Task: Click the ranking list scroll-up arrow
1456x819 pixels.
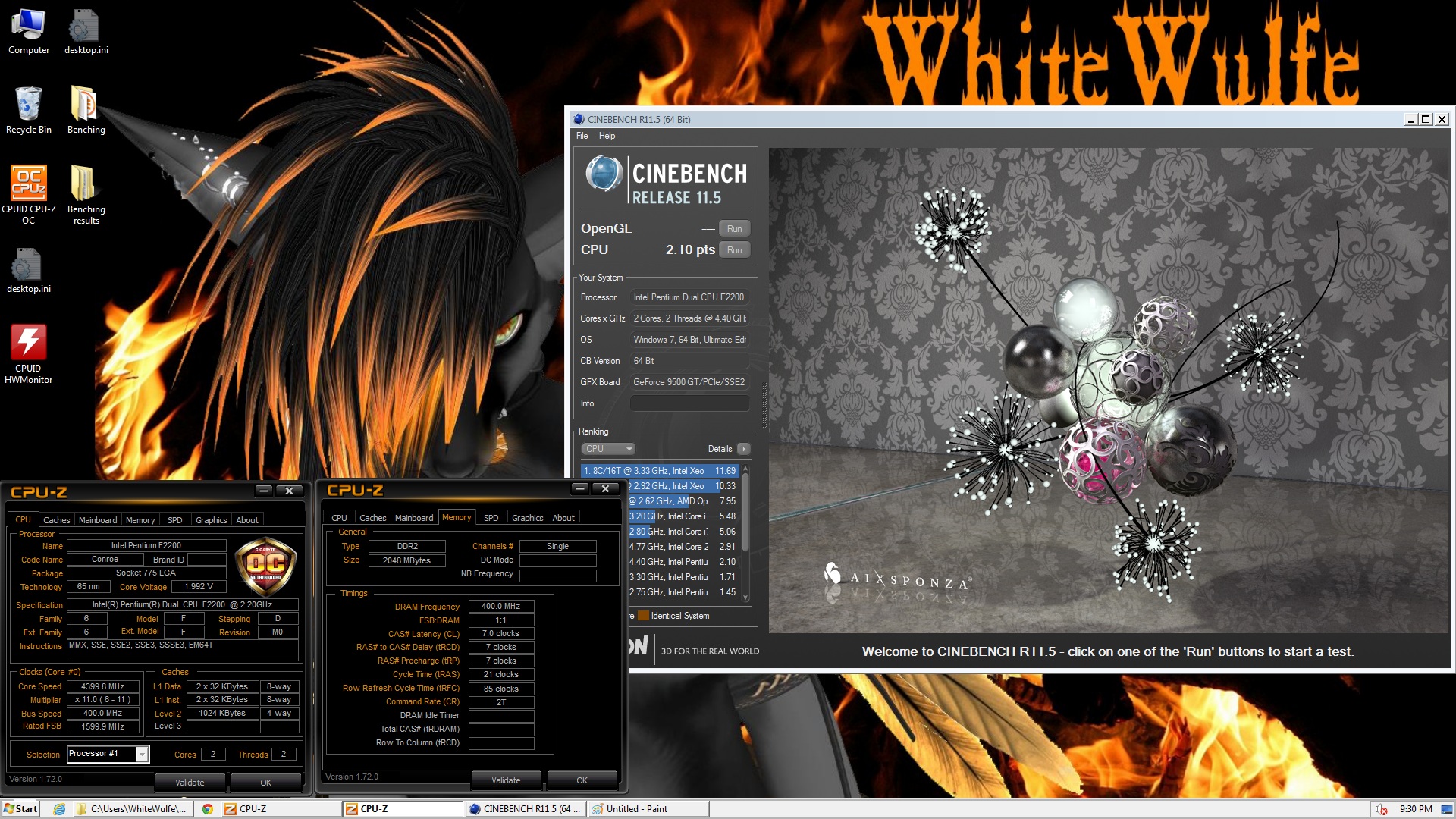Action: click(x=745, y=468)
